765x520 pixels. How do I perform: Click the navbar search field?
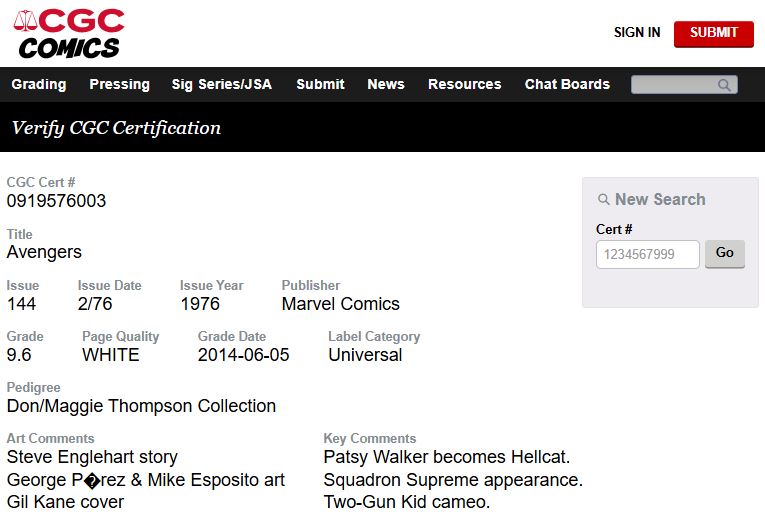(675, 85)
